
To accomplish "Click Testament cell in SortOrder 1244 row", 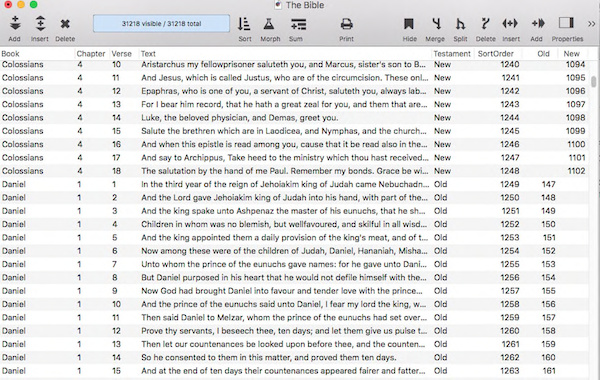I will click(442, 117).
